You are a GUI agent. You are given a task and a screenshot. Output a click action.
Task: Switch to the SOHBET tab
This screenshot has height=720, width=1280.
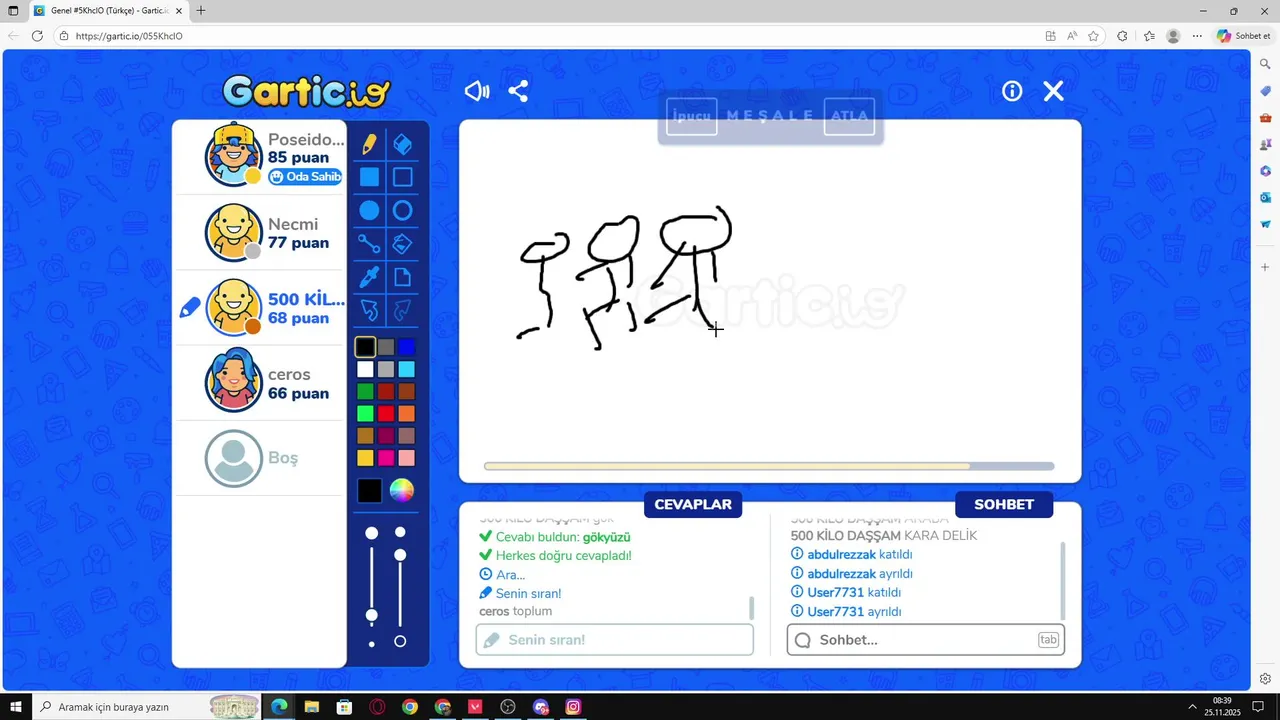click(x=1004, y=505)
